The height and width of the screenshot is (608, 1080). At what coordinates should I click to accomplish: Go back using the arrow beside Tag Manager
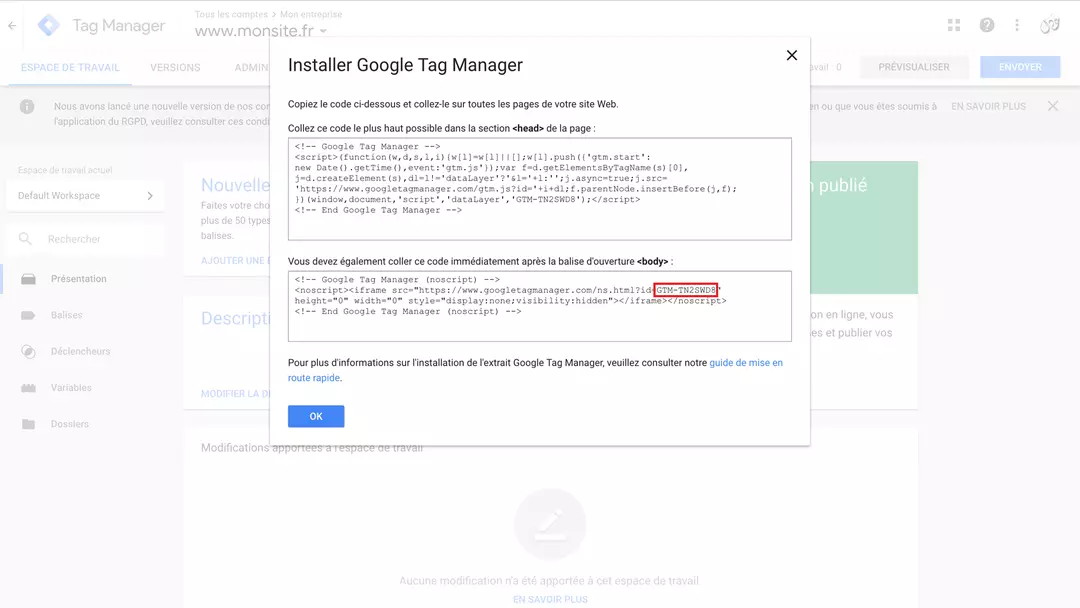point(12,25)
